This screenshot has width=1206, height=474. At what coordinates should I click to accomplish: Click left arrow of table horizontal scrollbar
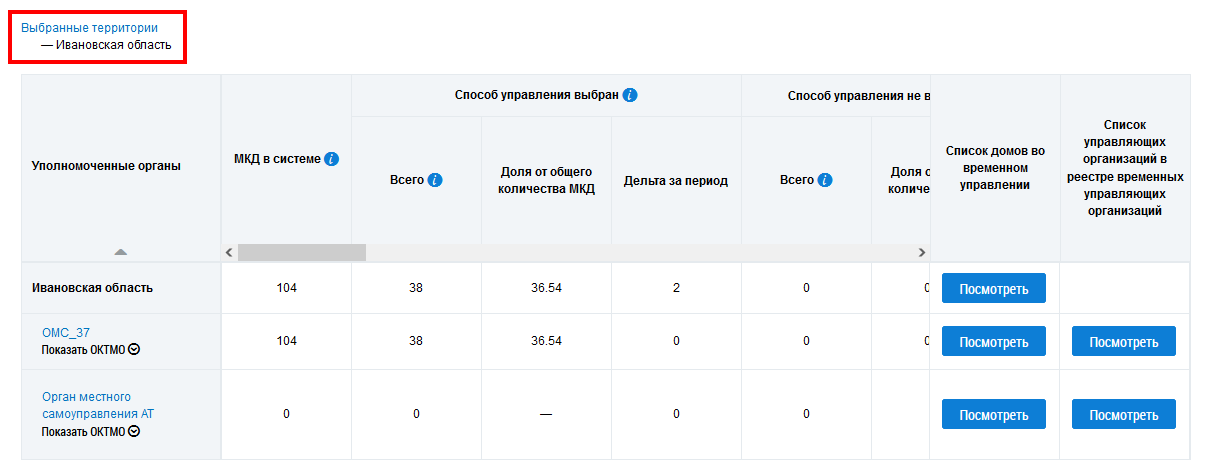229,253
